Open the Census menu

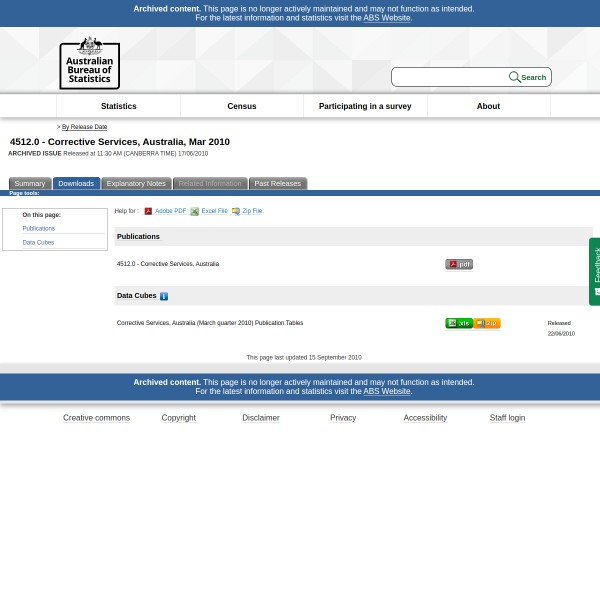tap(241, 106)
